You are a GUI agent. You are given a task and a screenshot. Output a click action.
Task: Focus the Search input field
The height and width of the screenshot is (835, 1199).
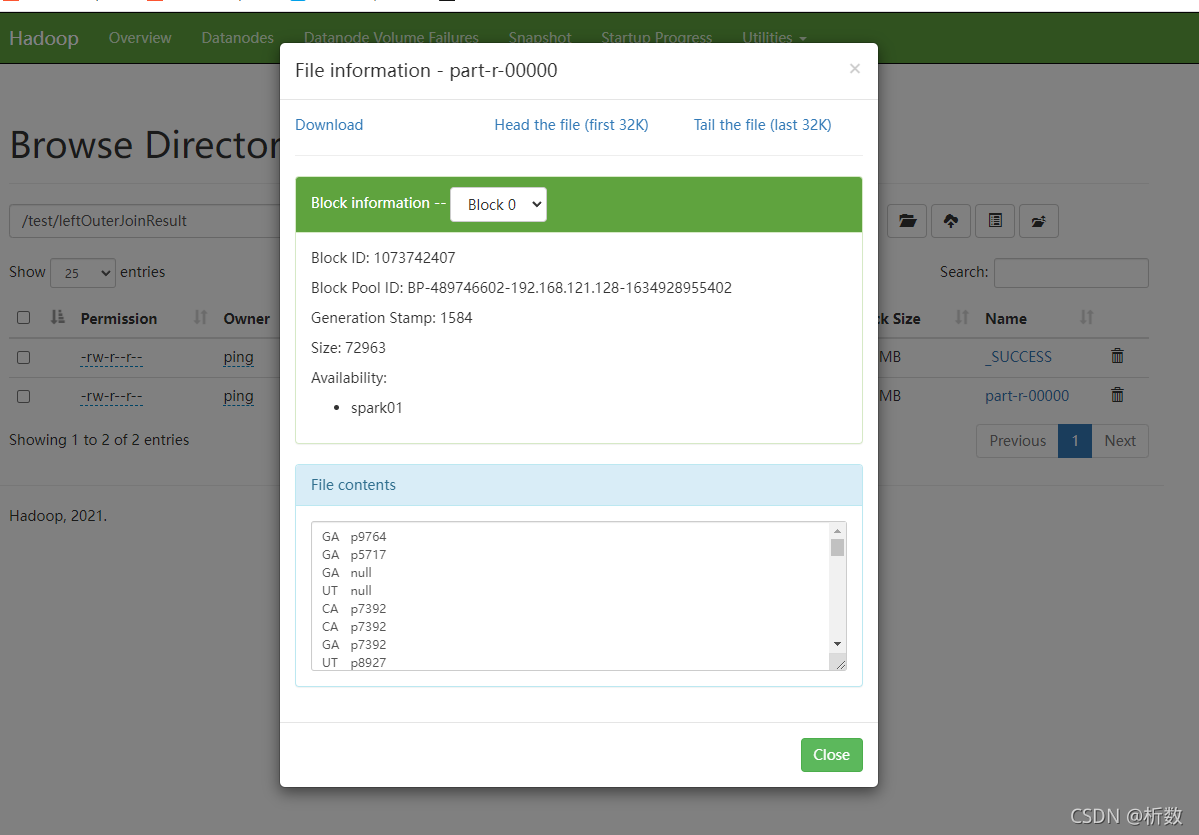tap(1071, 273)
